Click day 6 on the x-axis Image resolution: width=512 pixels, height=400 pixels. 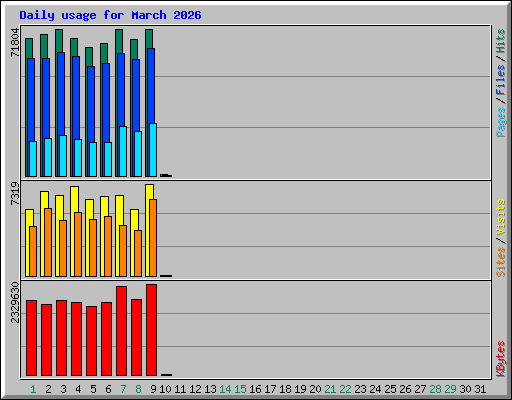click(108, 389)
